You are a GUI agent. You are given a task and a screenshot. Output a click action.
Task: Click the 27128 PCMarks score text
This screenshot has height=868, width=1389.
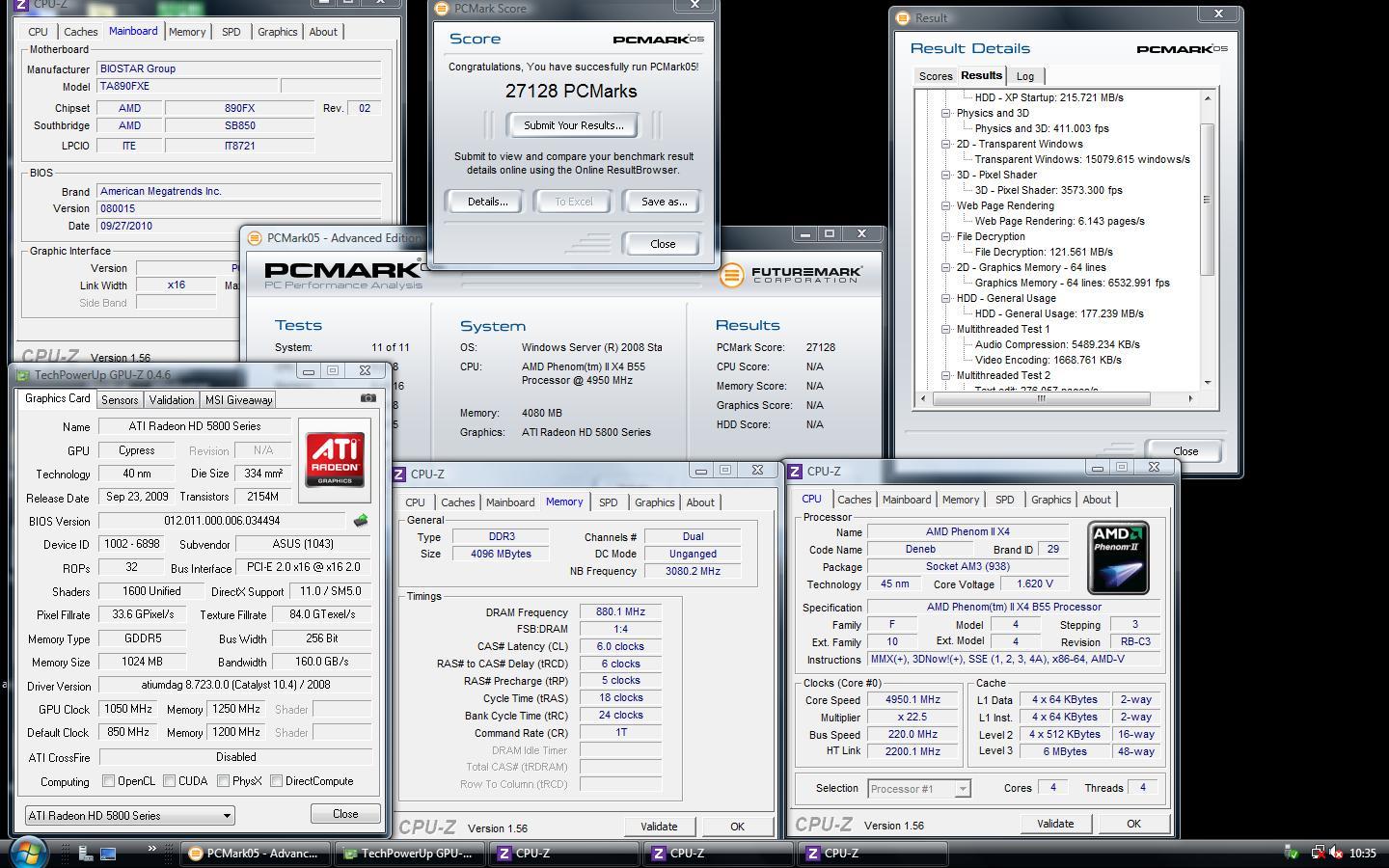[571, 92]
